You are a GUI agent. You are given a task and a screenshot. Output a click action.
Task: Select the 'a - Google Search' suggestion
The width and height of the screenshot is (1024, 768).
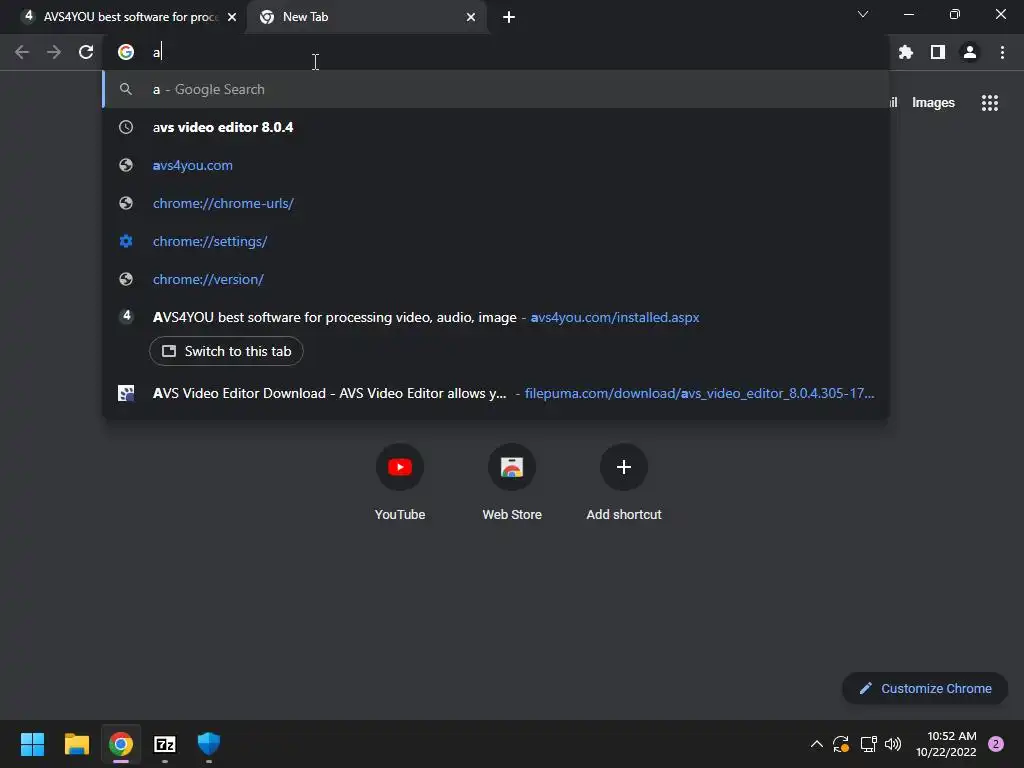(496, 89)
